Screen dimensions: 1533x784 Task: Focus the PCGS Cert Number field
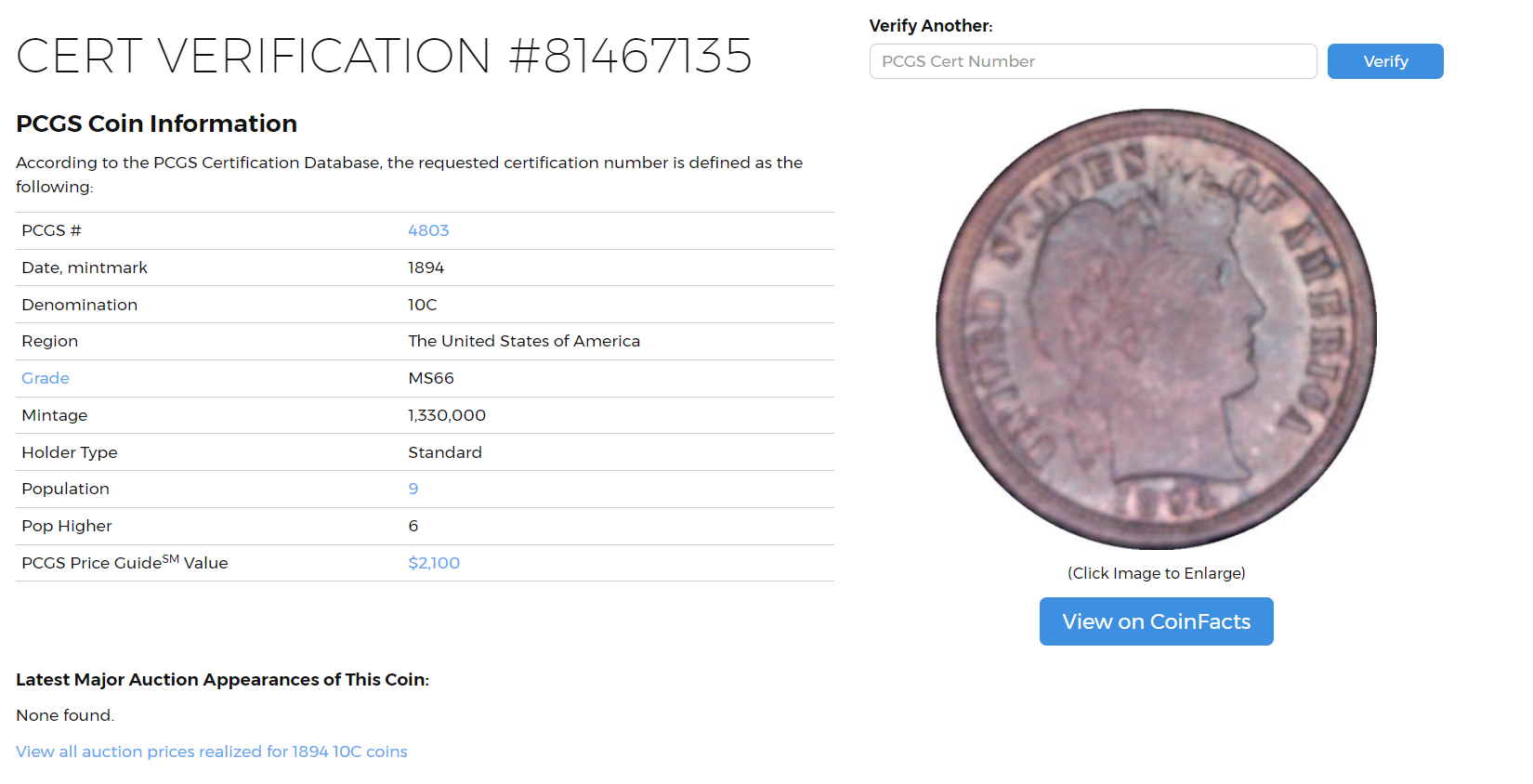click(1093, 61)
